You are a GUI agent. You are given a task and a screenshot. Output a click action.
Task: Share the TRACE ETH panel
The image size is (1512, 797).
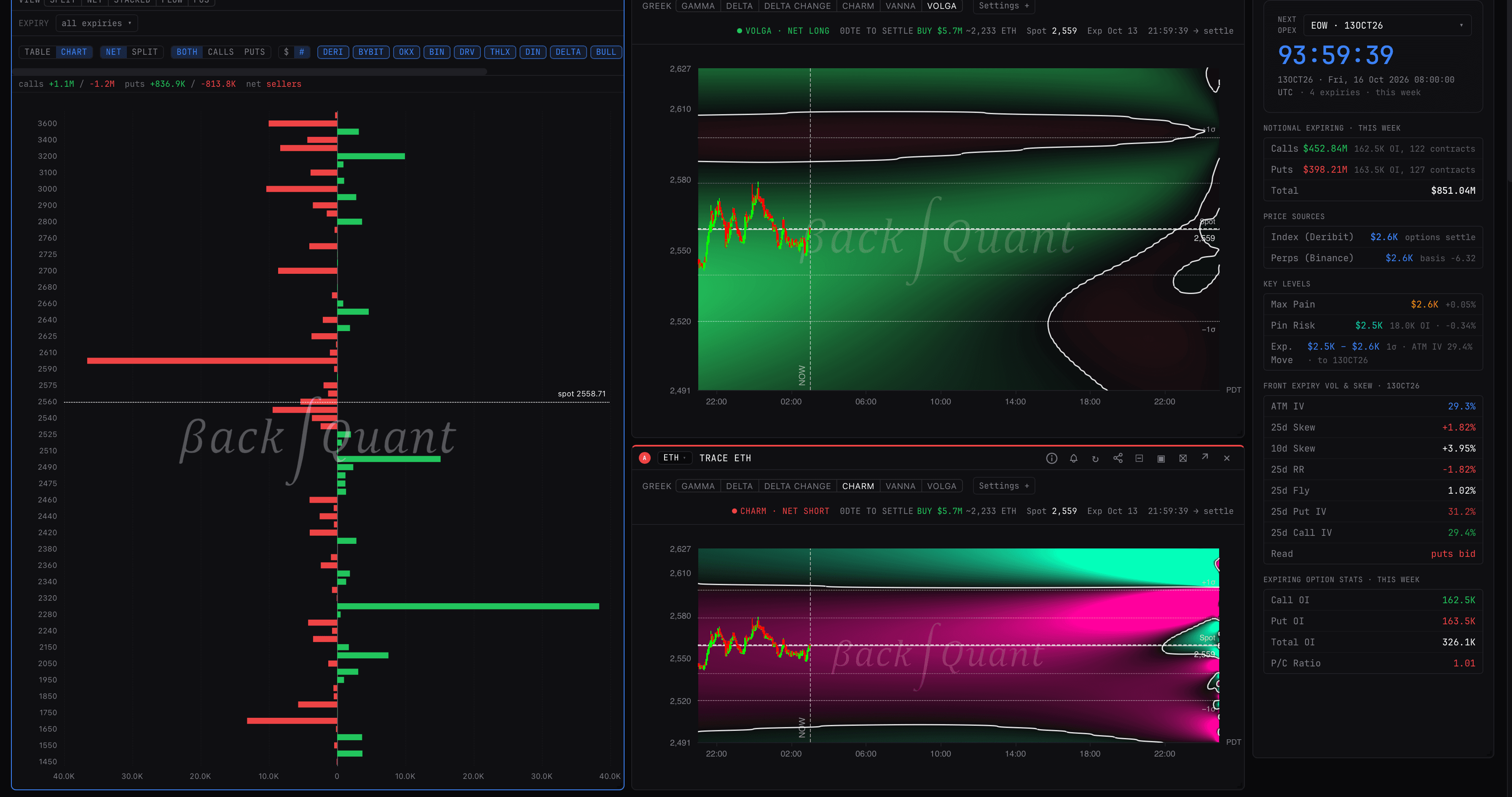click(x=1118, y=458)
